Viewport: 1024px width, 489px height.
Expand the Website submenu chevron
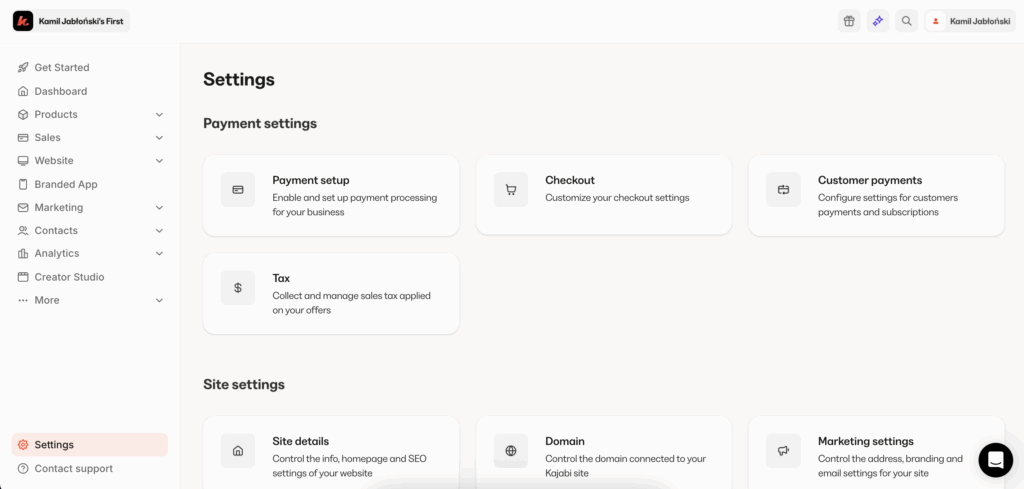[159, 161]
